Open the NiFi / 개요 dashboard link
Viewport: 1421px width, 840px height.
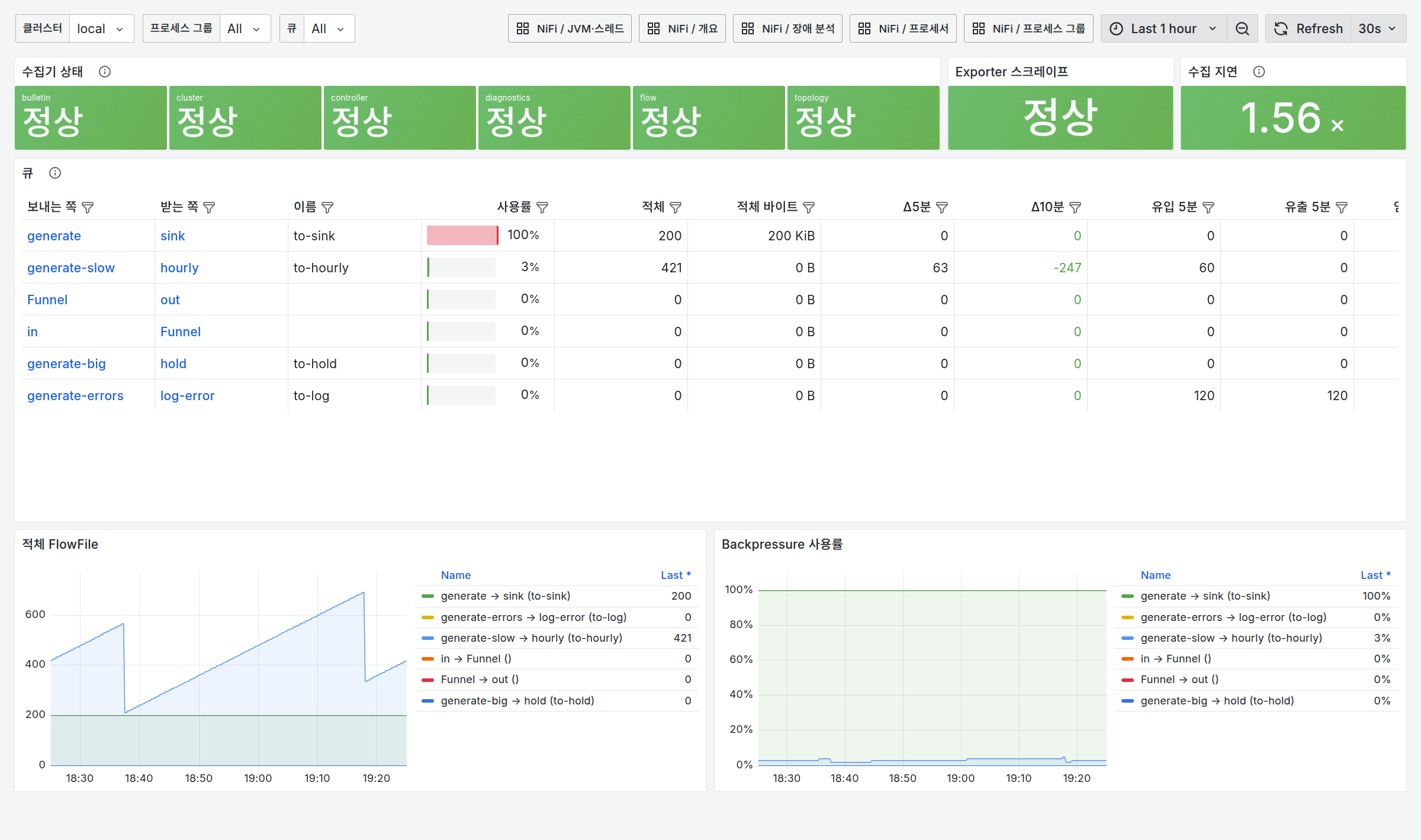click(682, 28)
